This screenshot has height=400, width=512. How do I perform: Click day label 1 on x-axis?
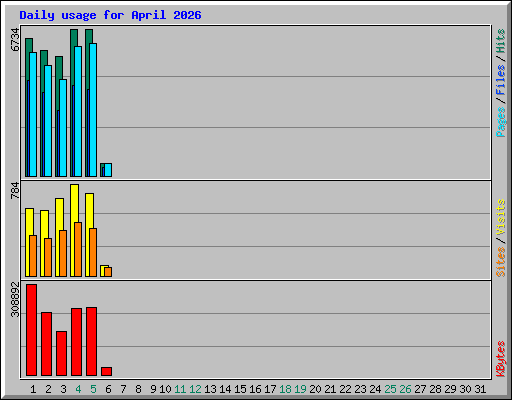(x=33, y=389)
